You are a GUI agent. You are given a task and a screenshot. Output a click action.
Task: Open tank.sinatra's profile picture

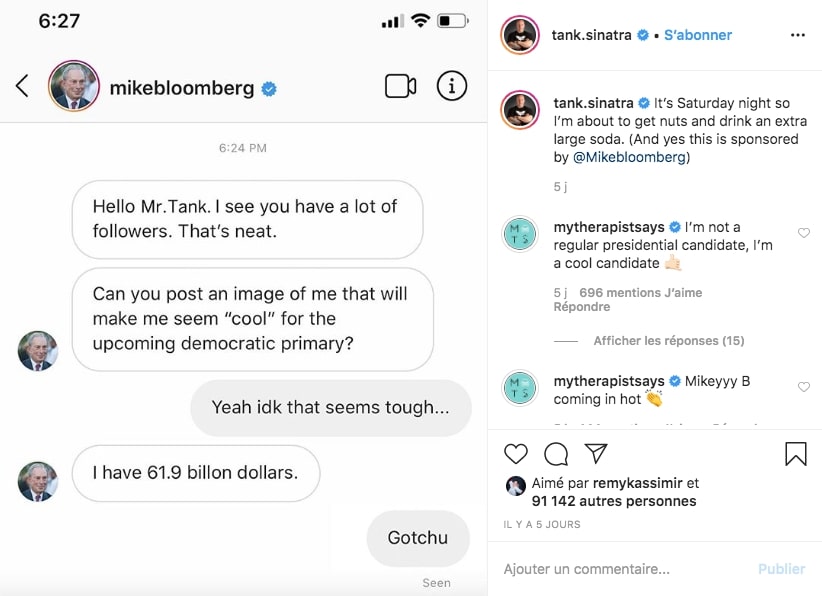pyautogui.click(x=520, y=35)
